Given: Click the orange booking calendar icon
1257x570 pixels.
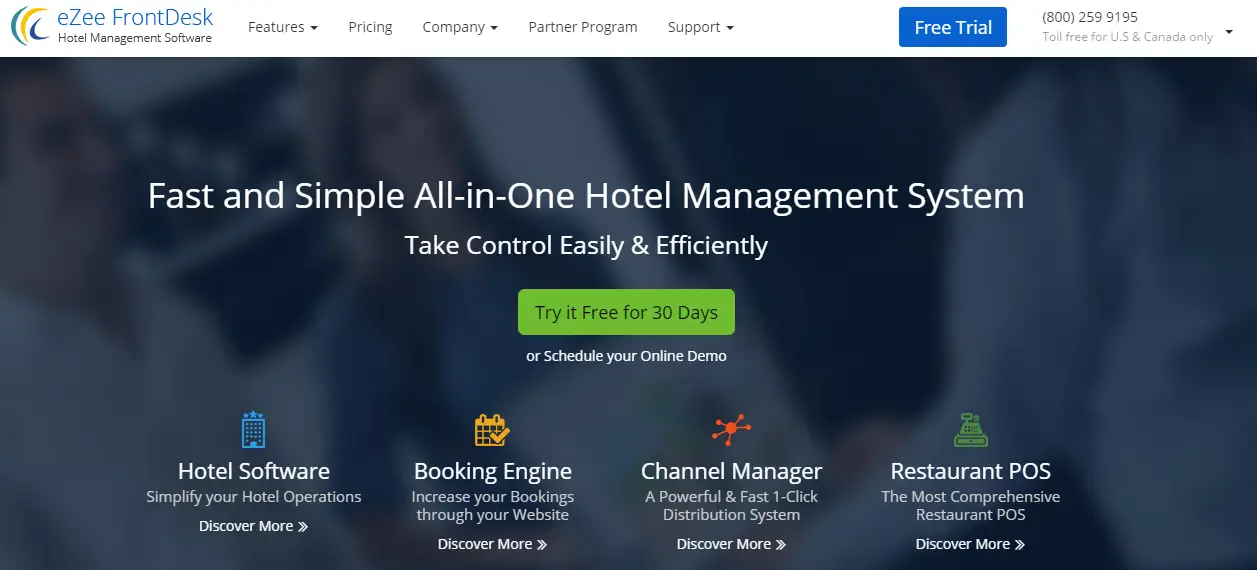Looking at the screenshot, I should point(492,431).
